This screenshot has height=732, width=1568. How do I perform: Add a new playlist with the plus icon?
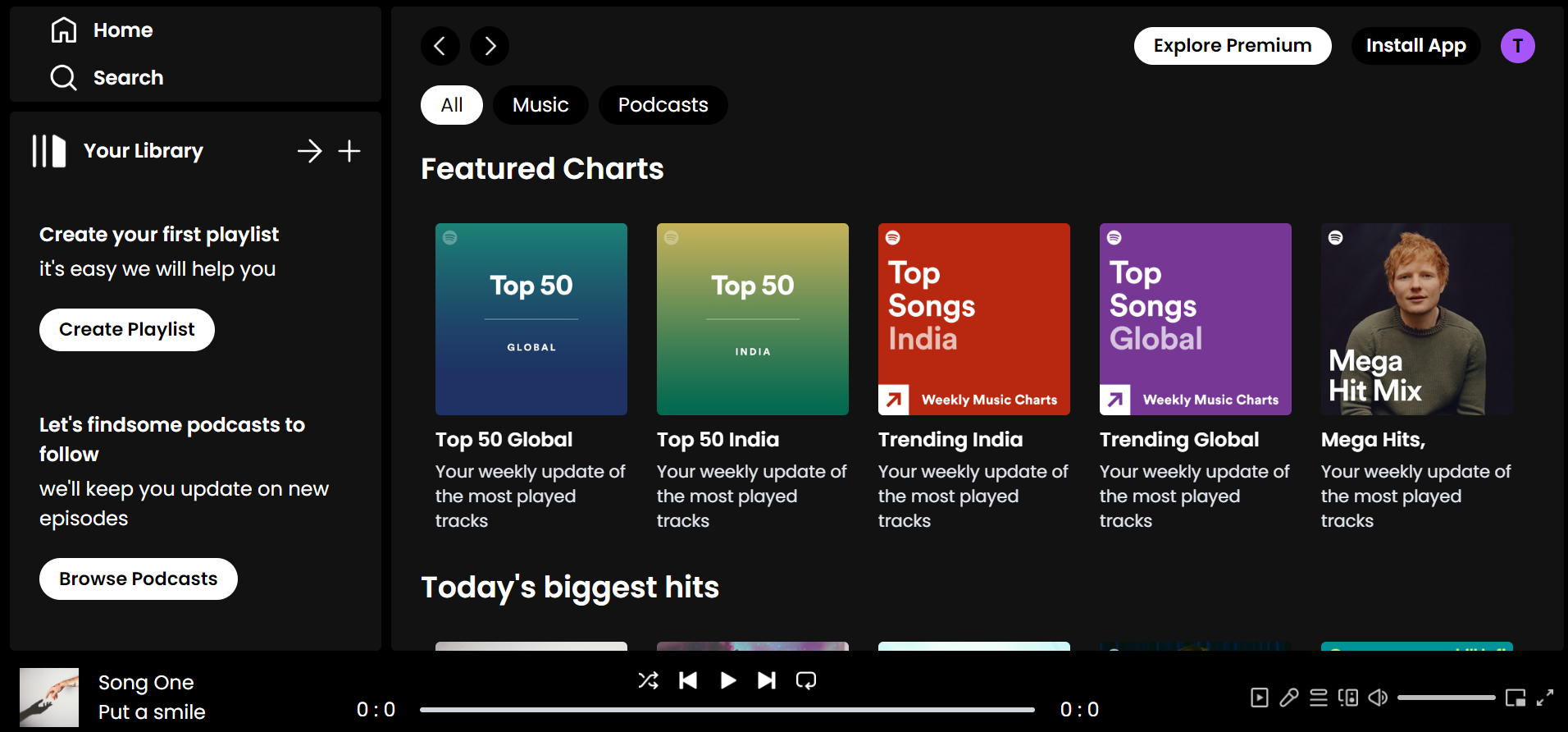click(349, 151)
